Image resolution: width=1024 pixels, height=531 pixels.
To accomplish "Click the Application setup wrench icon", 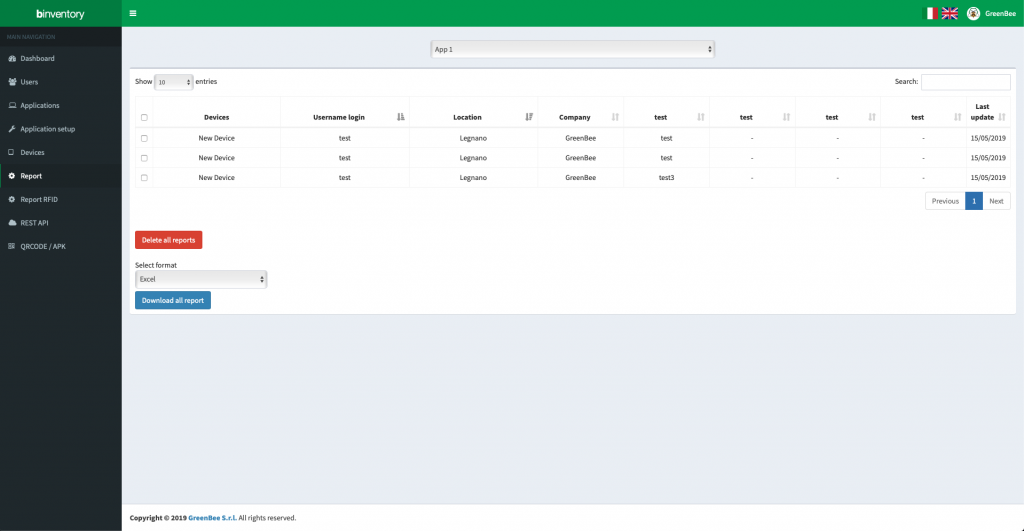I will pos(12,129).
